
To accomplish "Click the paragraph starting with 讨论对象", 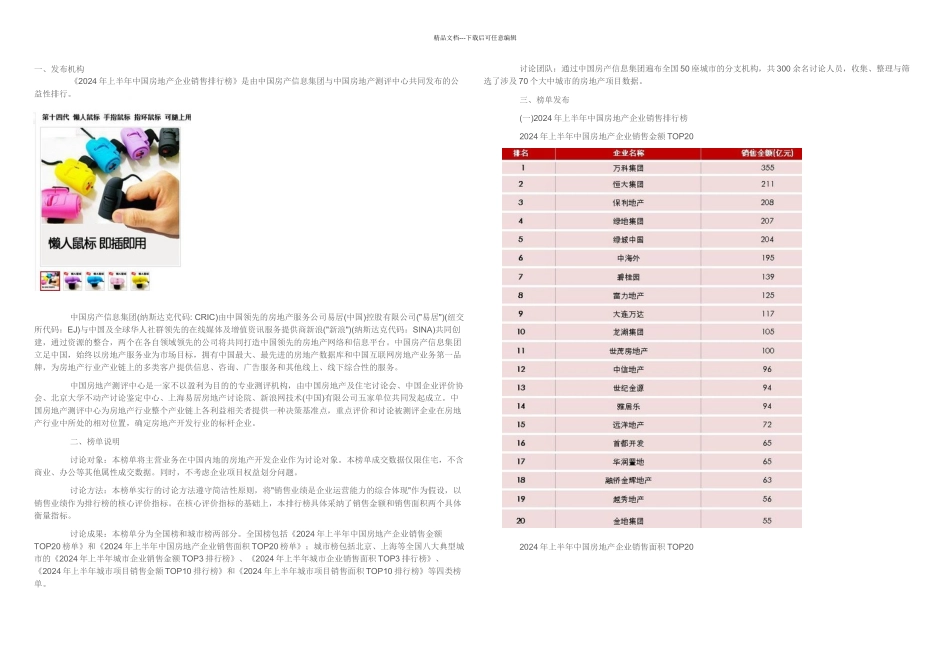I will (x=249, y=466).
